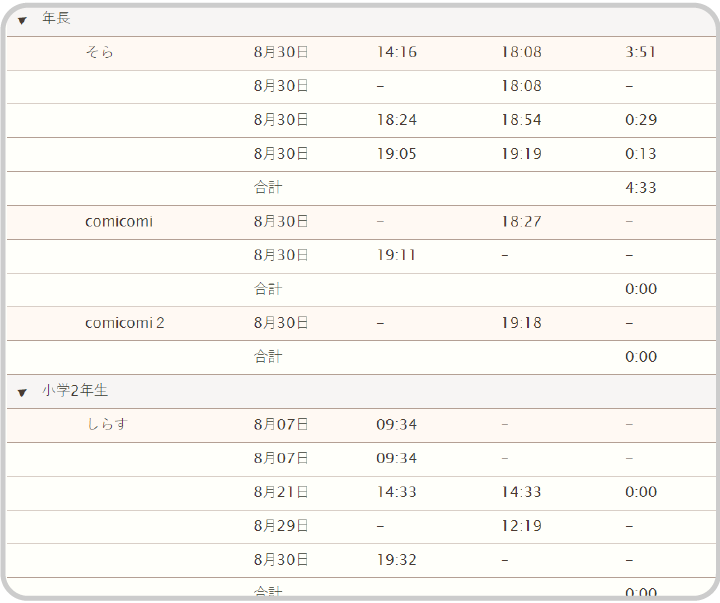Screen dimensions: 720x603
Task: Click the 3:51 duration cell
Action: pos(640,52)
